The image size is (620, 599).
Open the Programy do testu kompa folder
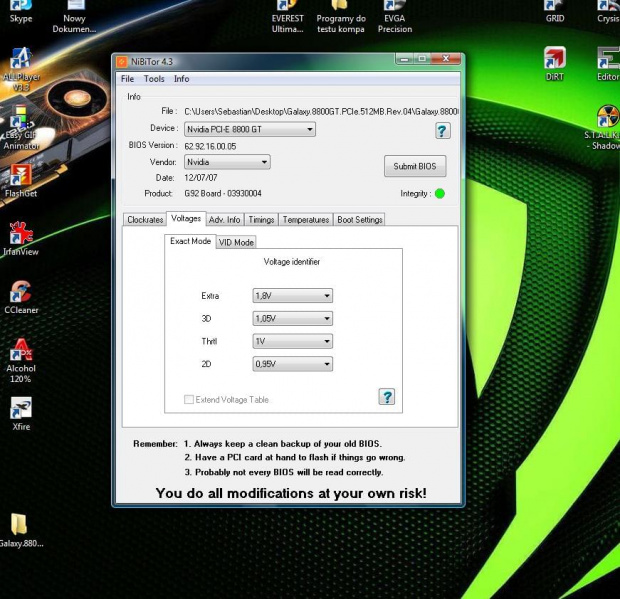[341, 16]
